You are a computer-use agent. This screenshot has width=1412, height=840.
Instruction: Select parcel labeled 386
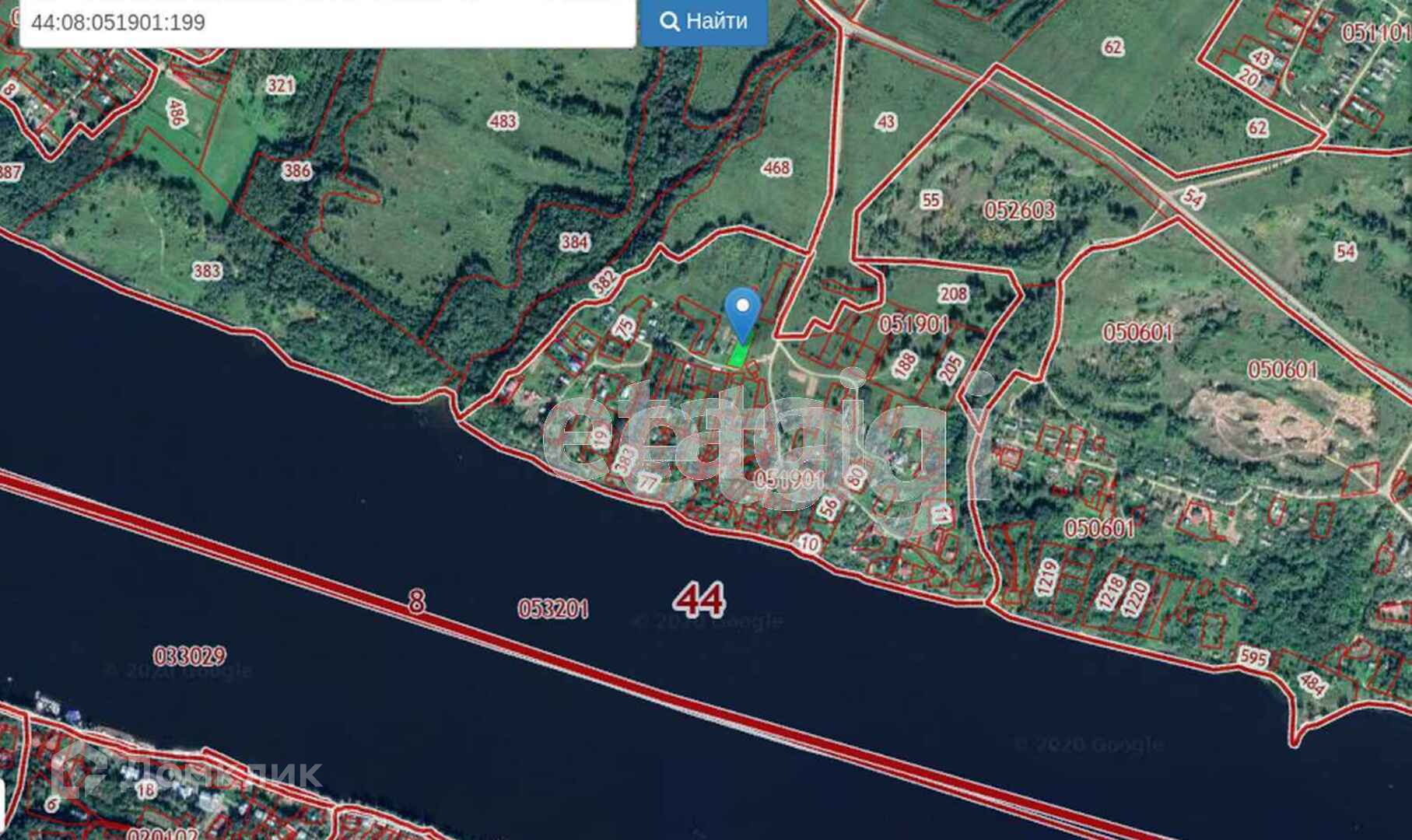coord(296,170)
